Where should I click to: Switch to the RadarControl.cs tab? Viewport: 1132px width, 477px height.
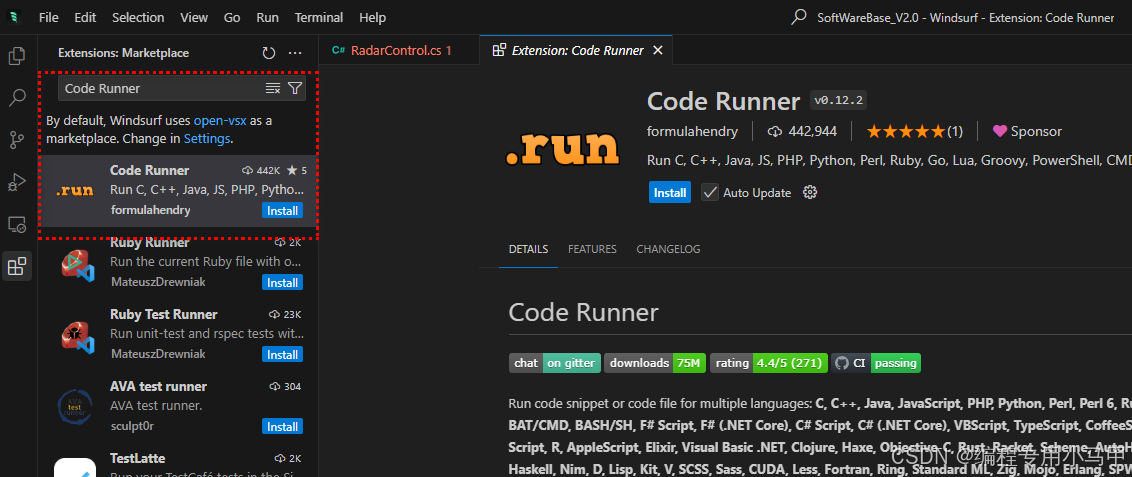point(399,51)
